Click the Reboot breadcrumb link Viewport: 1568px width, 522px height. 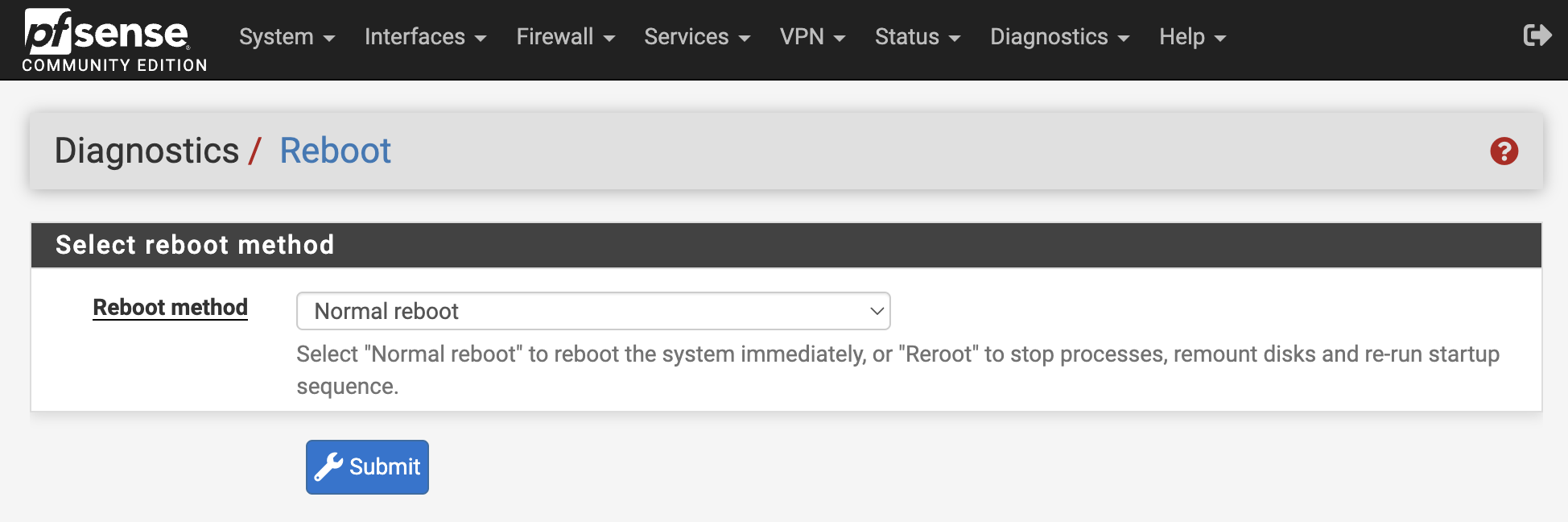[335, 151]
